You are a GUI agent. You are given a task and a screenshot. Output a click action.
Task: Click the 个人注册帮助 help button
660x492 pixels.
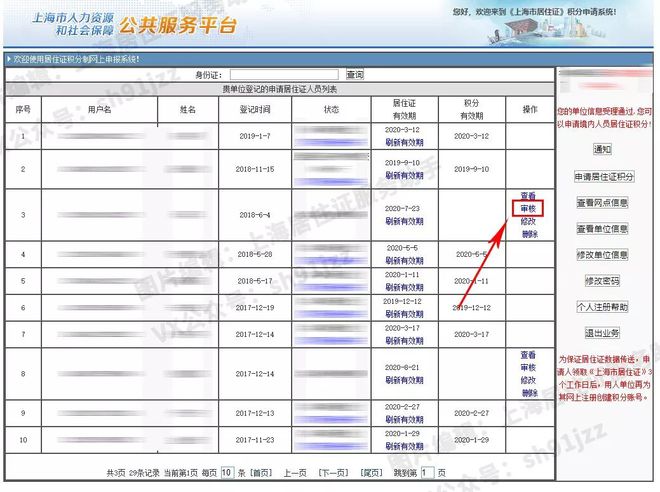[x=602, y=307]
